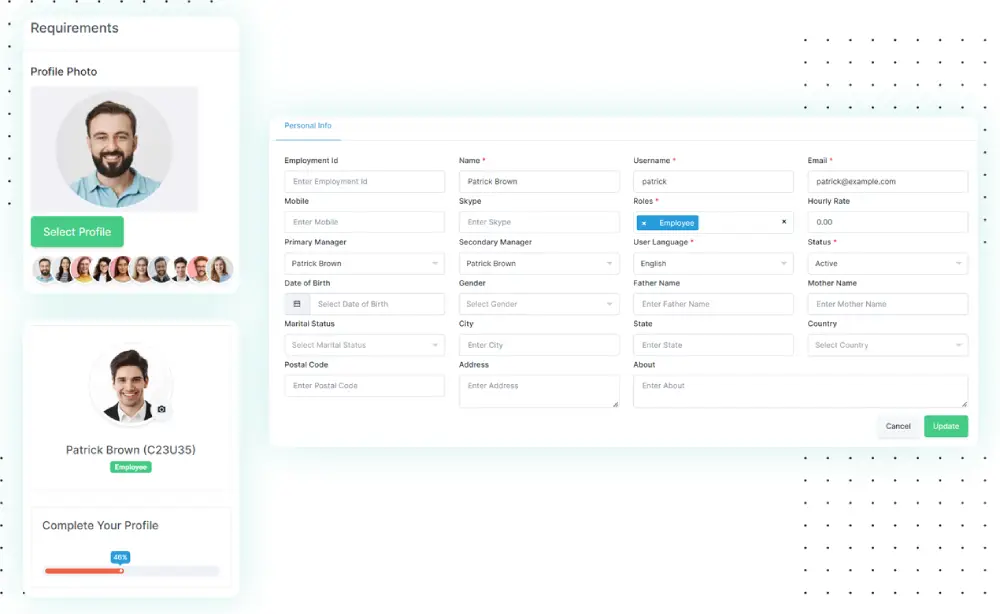The height and width of the screenshot is (614, 1000).
Task: Click the Update button
Action: [945, 426]
